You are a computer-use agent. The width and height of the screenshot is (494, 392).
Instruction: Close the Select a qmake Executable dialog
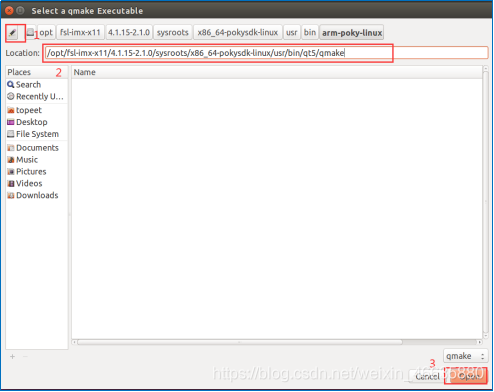(x=9, y=11)
